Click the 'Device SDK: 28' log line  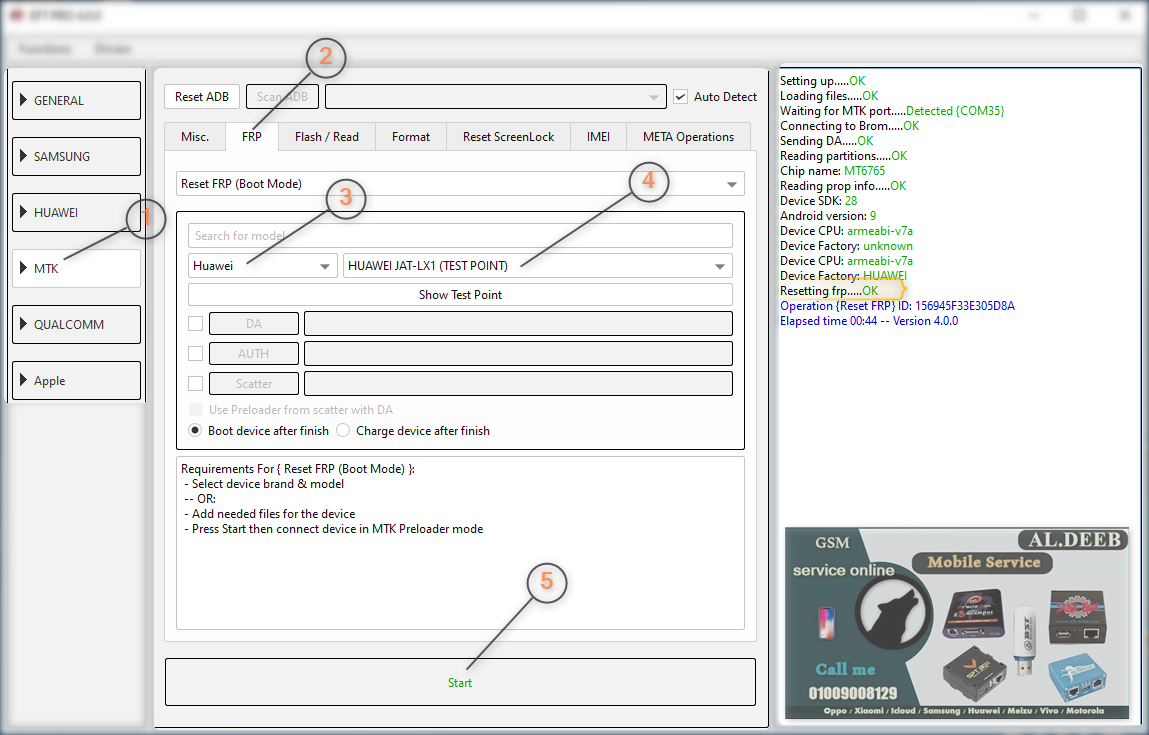click(818, 201)
